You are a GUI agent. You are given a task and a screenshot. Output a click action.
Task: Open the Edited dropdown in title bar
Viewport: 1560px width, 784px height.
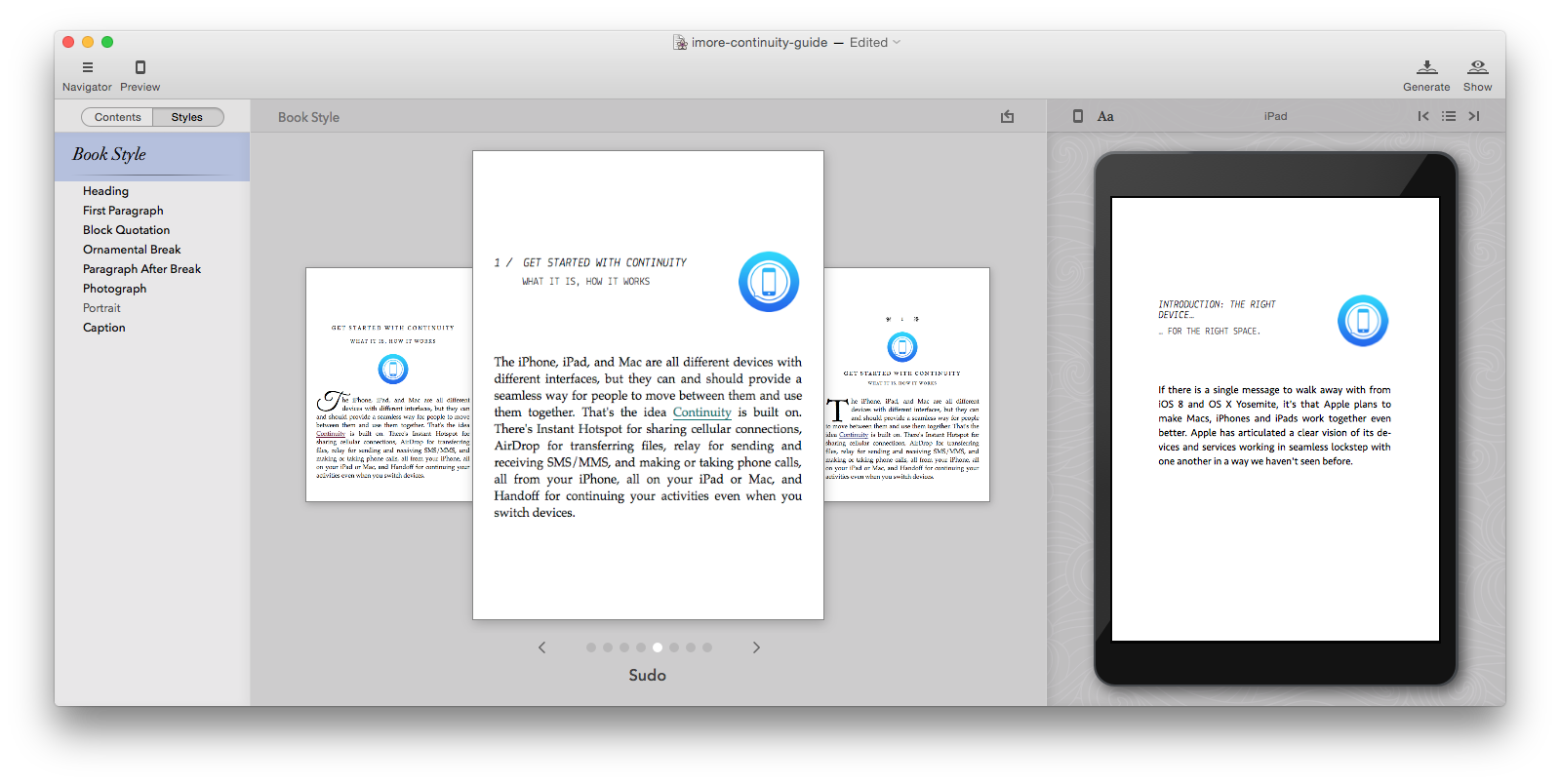[875, 43]
